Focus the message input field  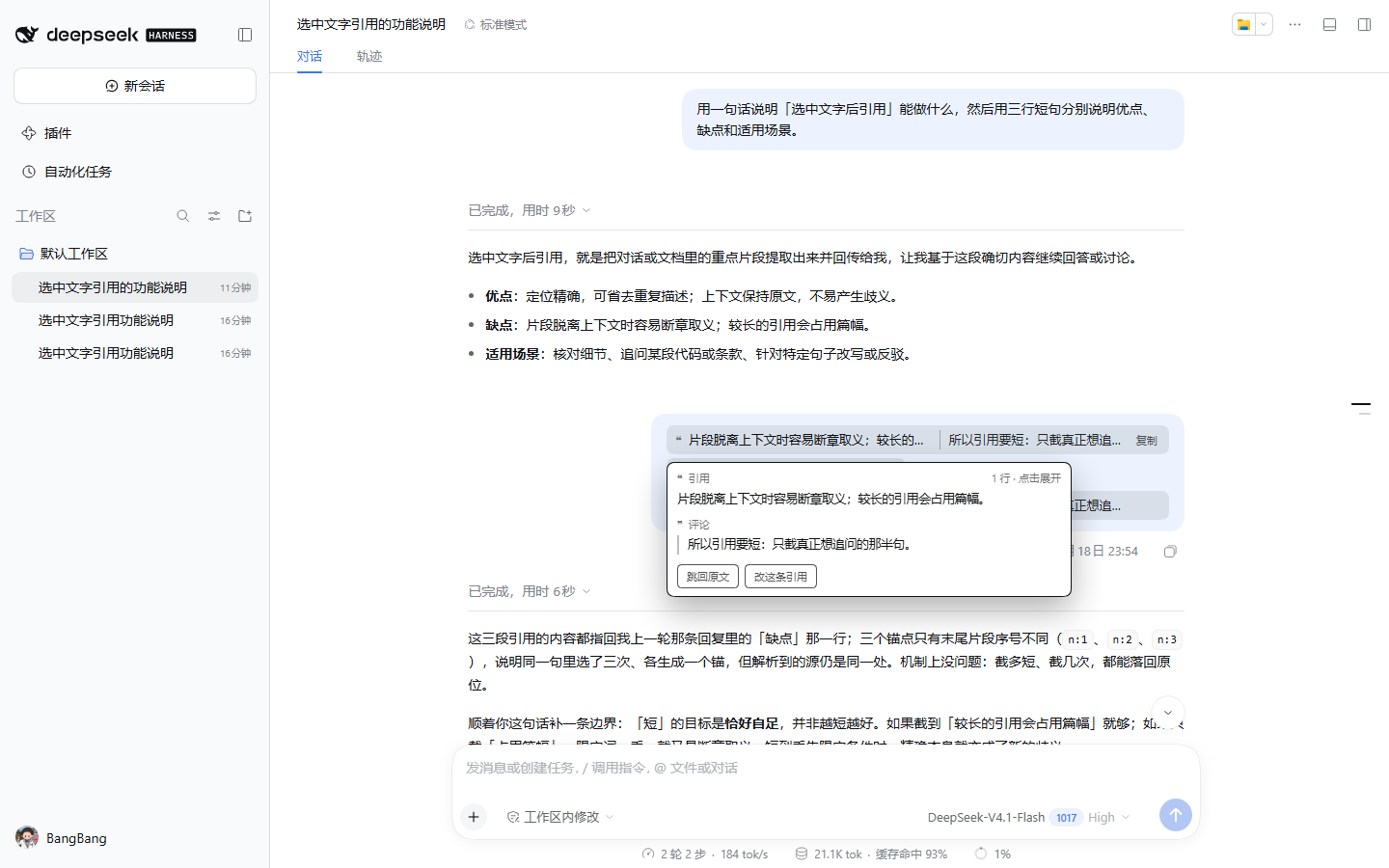pos(826,768)
